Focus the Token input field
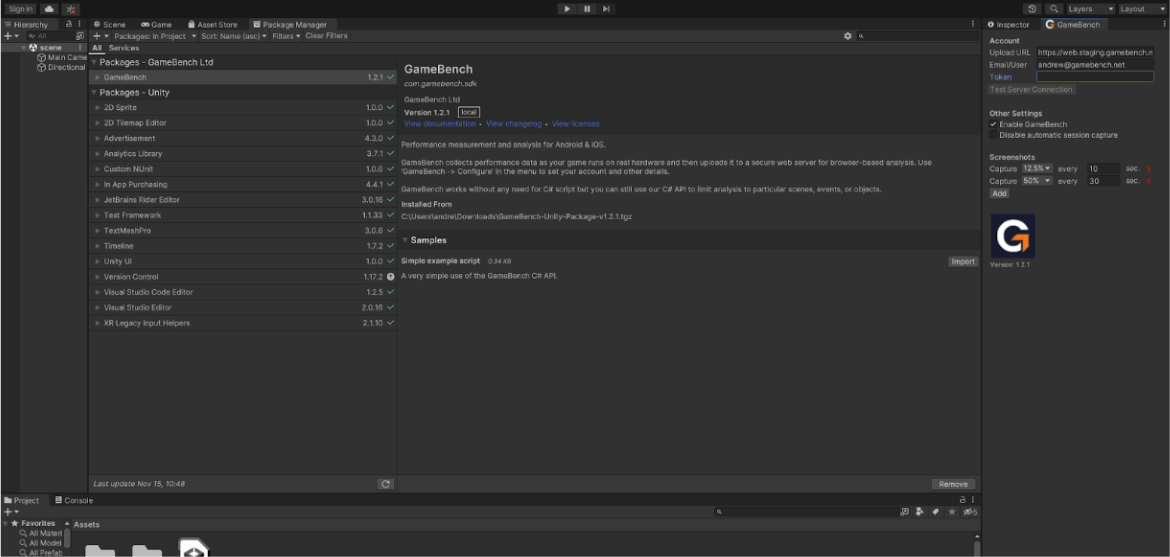 click(1095, 77)
